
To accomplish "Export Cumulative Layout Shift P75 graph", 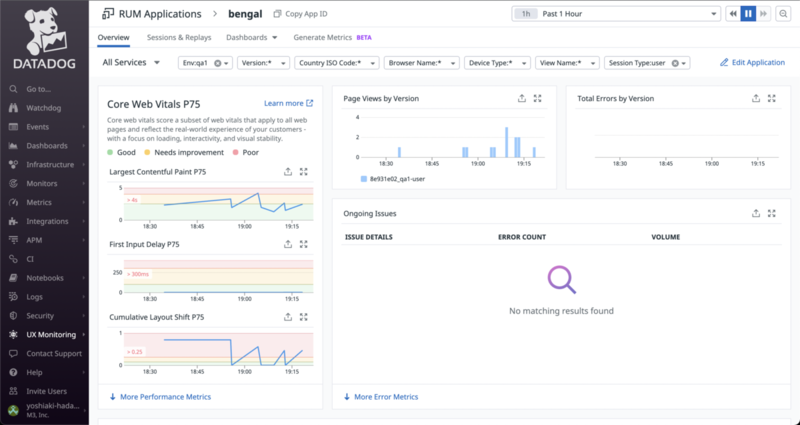I will point(288,317).
